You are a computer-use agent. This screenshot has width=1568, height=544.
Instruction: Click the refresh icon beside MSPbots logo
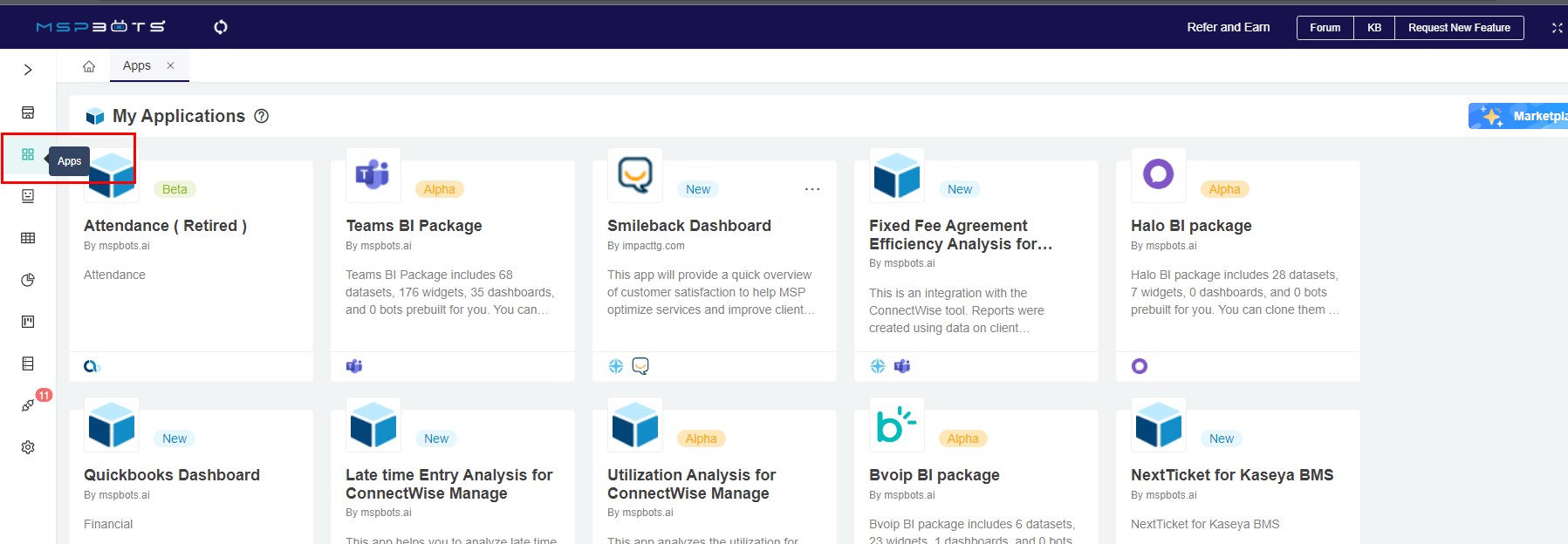tap(221, 27)
